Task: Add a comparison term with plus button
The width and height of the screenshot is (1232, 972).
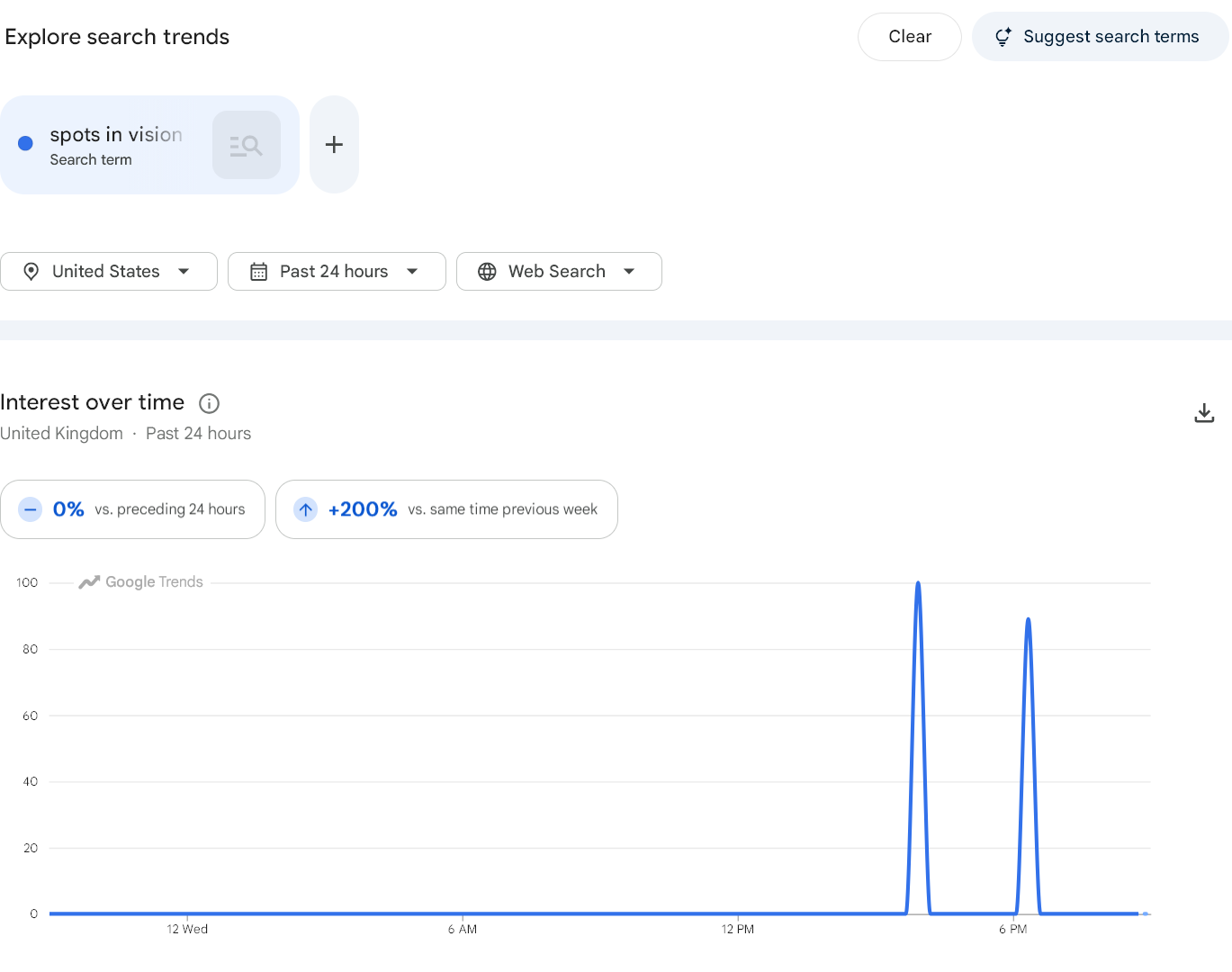Action: click(x=334, y=145)
